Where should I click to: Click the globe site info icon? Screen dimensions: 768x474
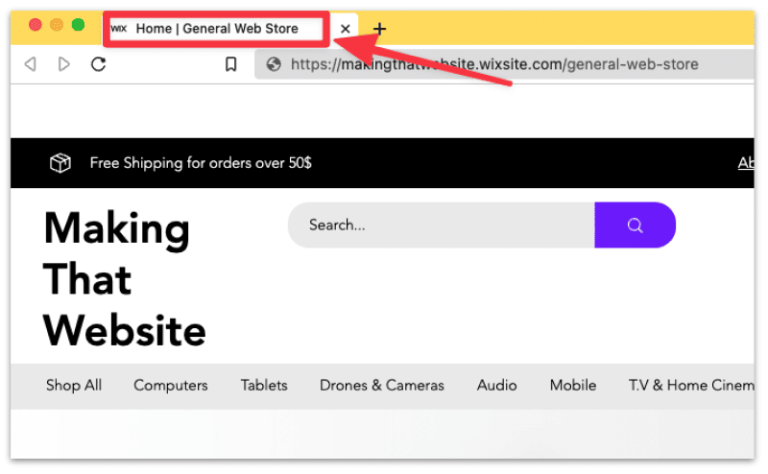pos(273,64)
